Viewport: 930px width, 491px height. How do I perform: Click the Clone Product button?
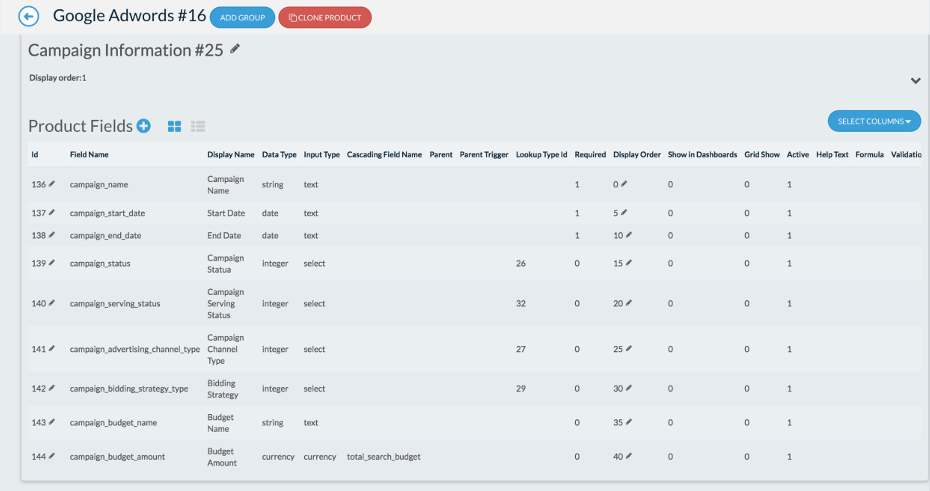click(x=325, y=17)
